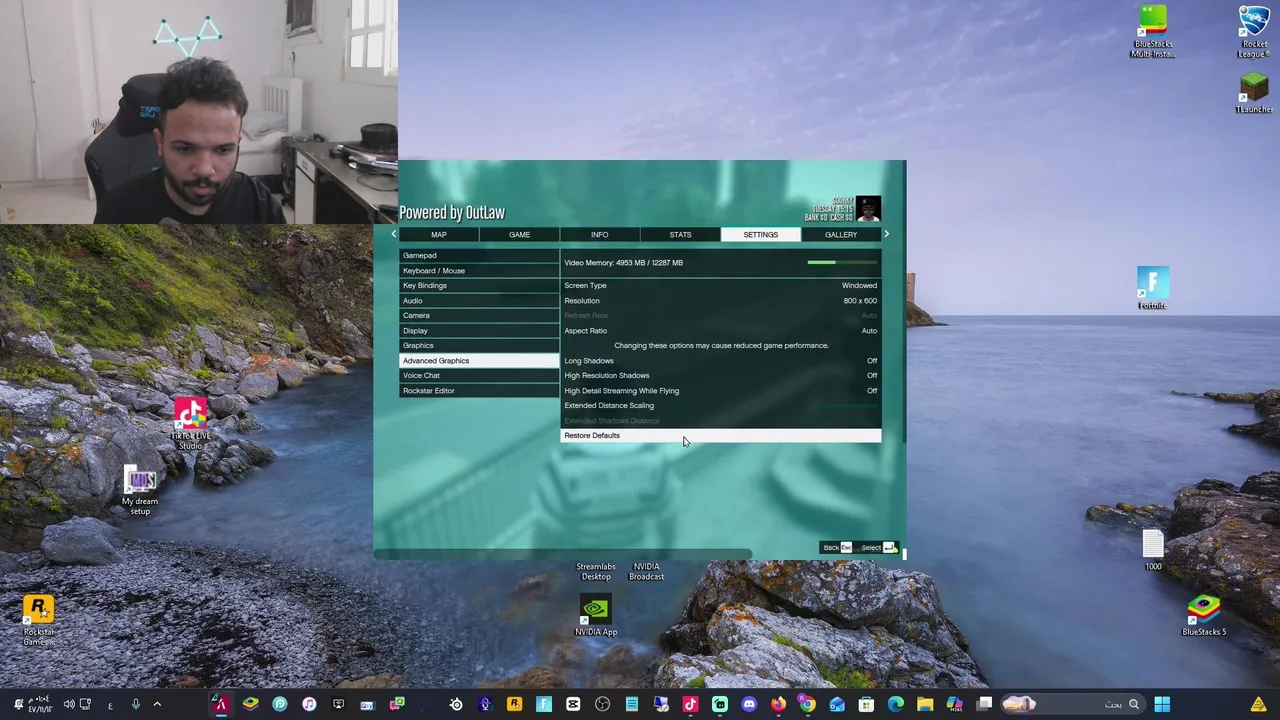Toggle High Detail Streaming While Flying

click(720, 391)
